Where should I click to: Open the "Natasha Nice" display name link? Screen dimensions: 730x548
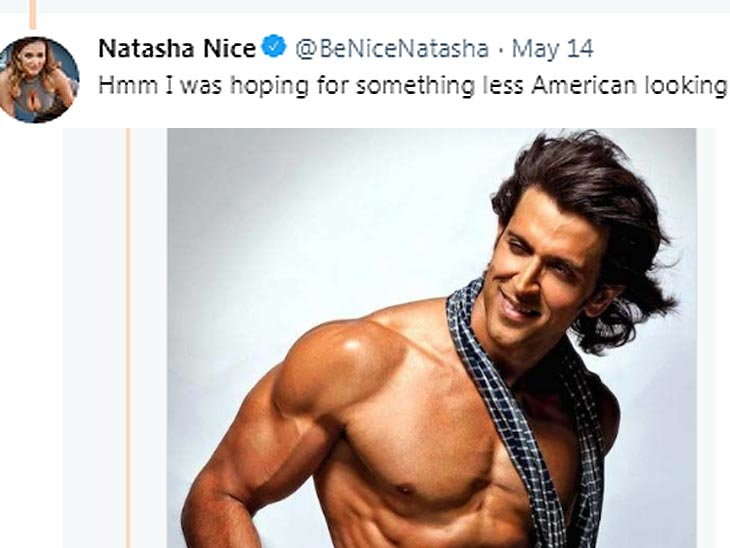[x=176, y=47]
